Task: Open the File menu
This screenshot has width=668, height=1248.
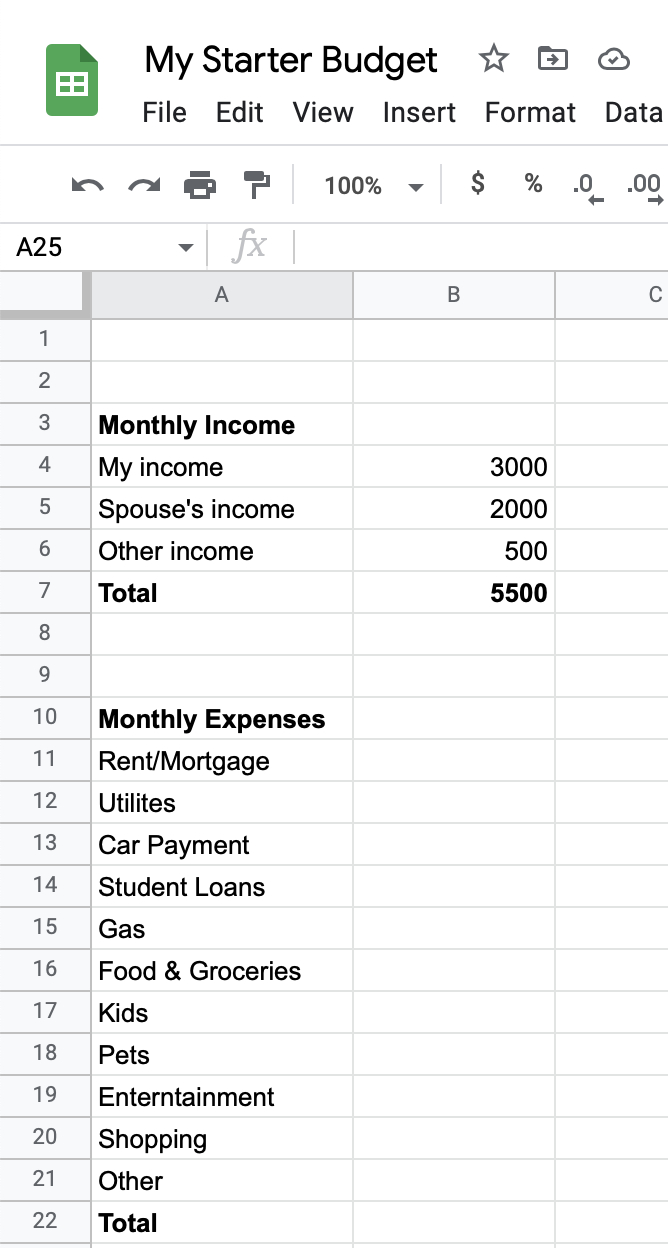Action: tap(164, 112)
